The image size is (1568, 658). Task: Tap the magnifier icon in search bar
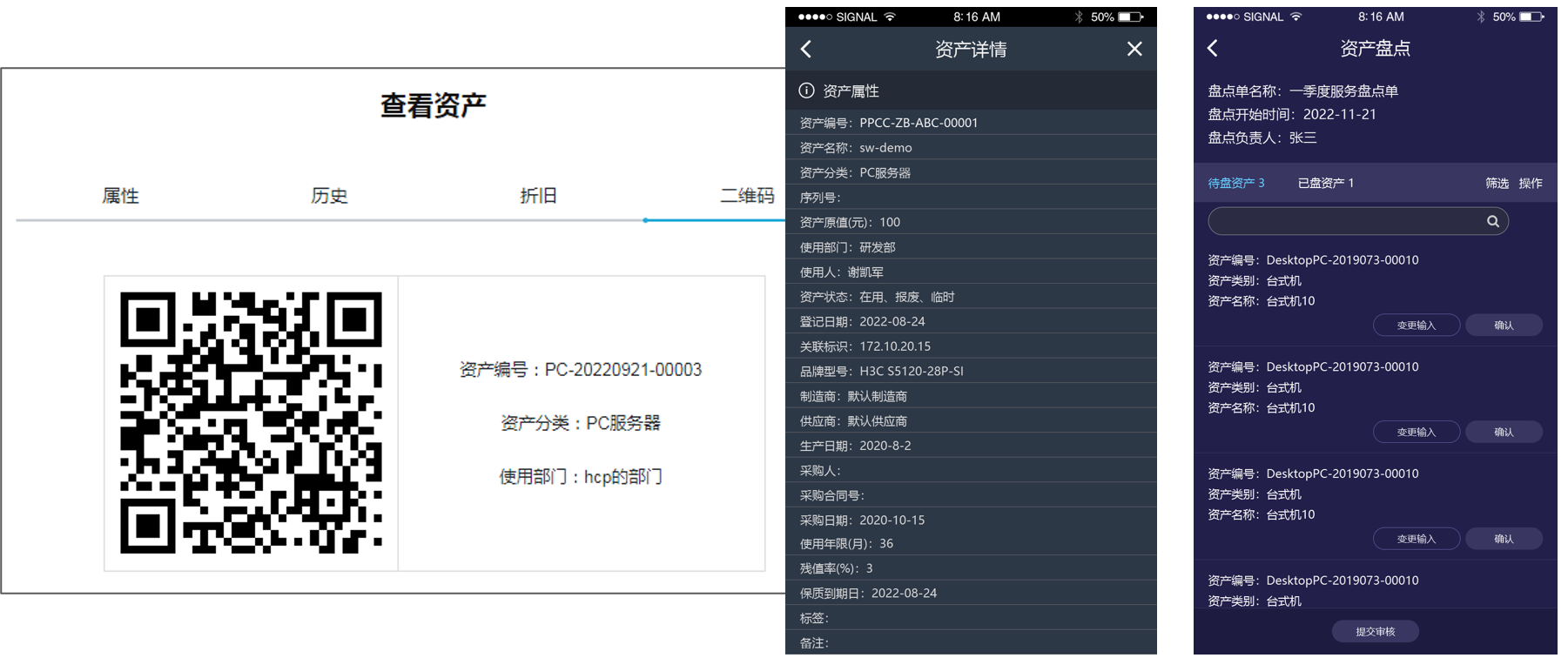coord(1492,221)
